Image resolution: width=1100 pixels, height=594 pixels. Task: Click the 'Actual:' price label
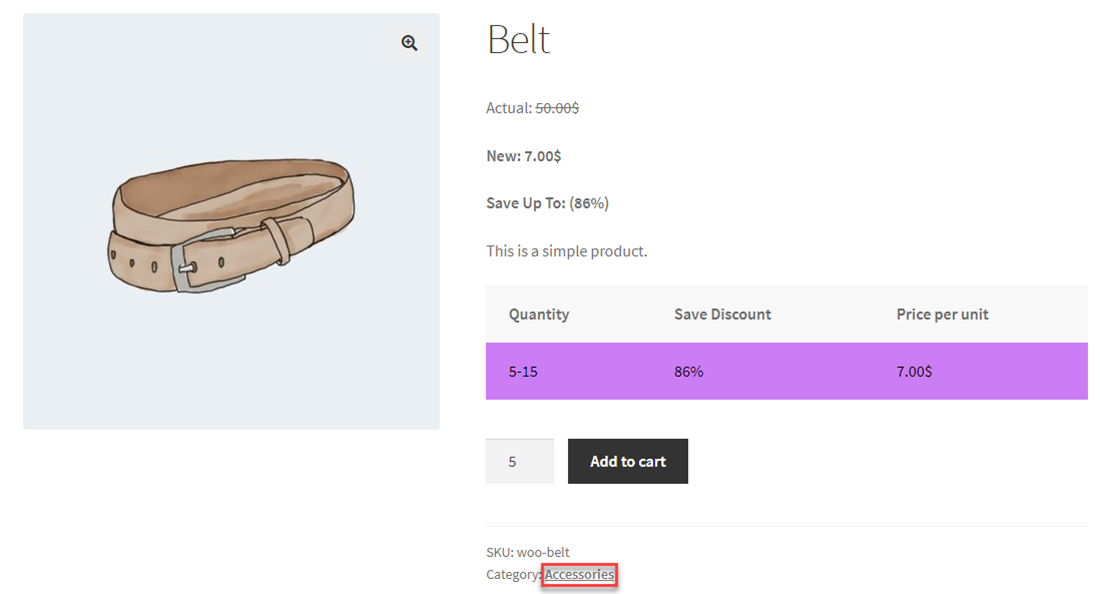(x=509, y=108)
